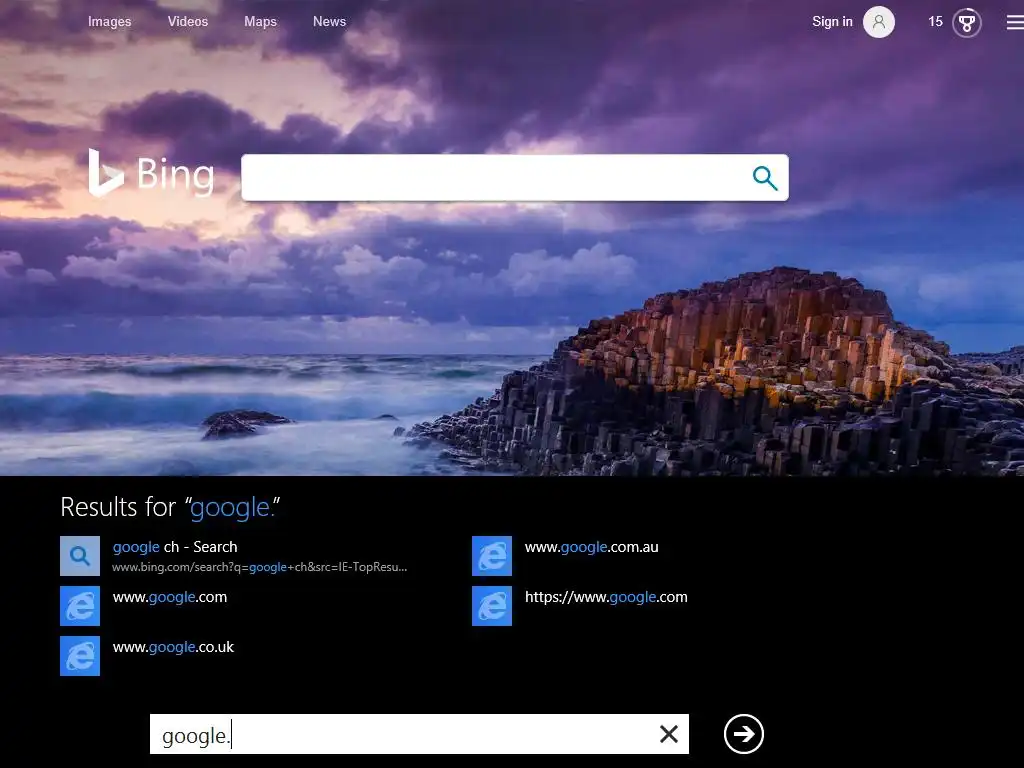Open the Bing rewards medal icon

[967, 23]
